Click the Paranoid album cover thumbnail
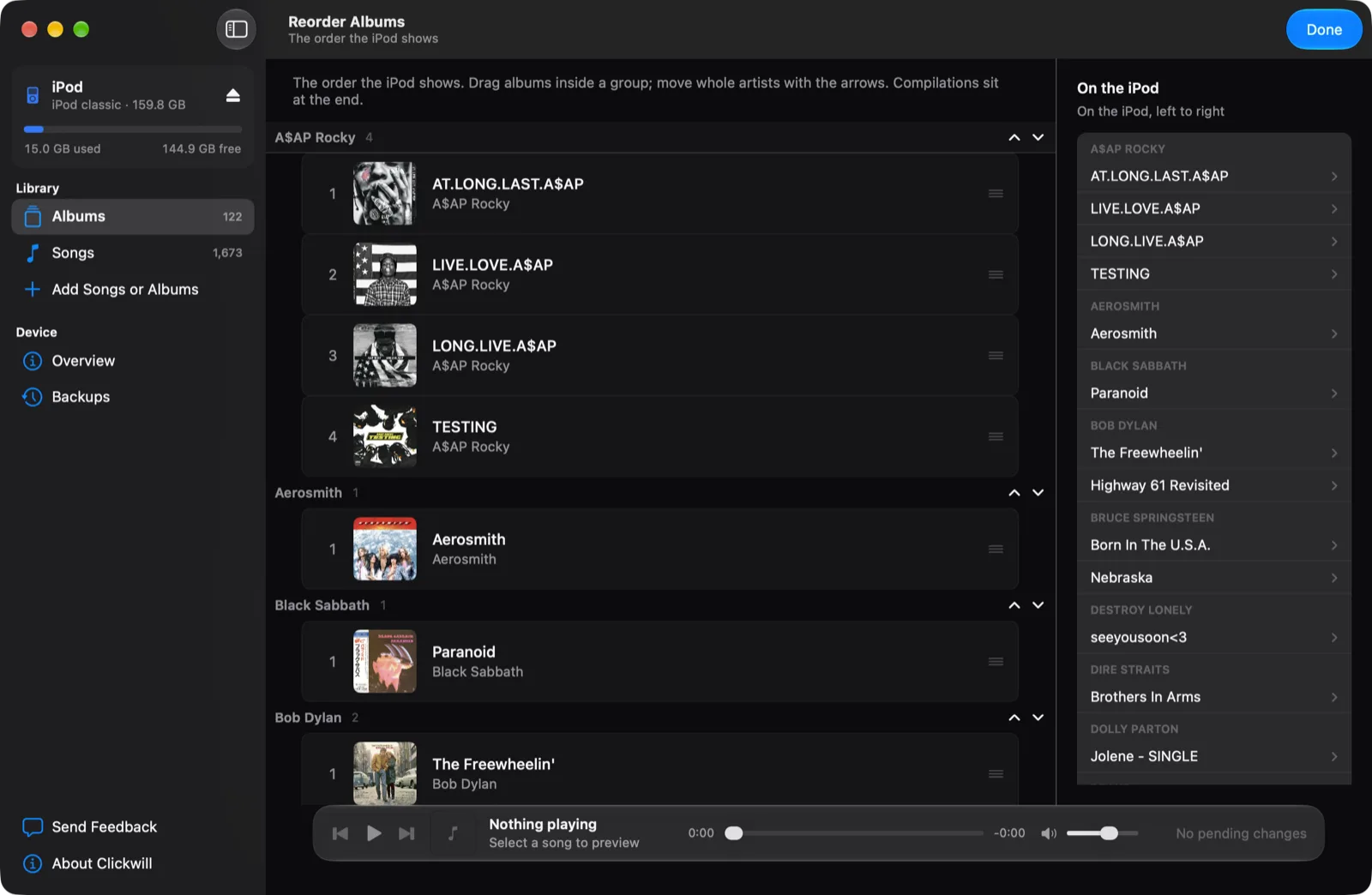 (x=385, y=662)
